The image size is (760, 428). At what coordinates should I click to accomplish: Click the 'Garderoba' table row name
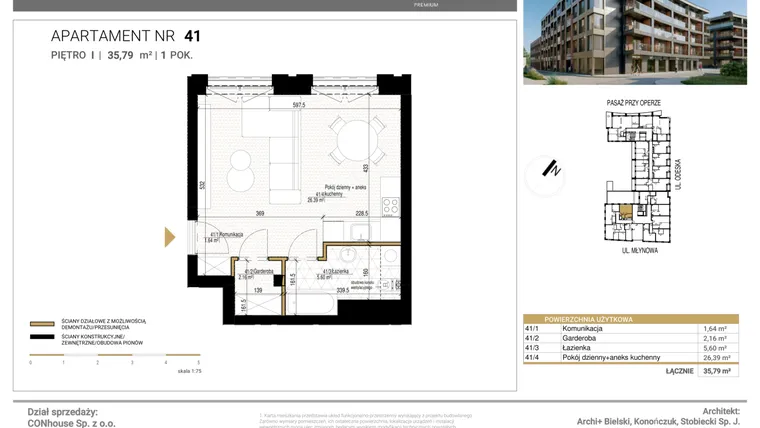[579, 338]
